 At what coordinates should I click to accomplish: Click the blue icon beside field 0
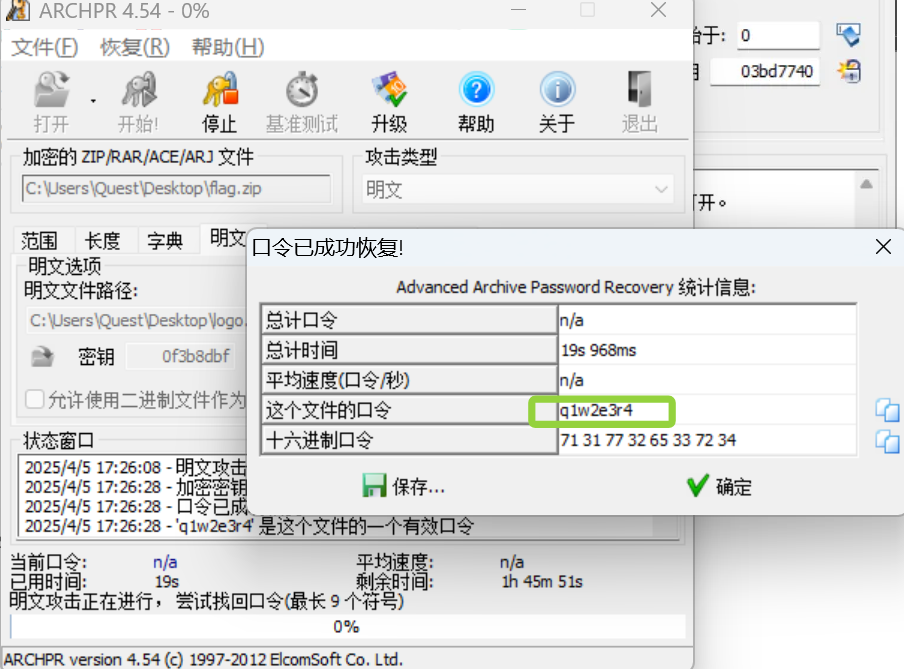click(x=849, y=35)
